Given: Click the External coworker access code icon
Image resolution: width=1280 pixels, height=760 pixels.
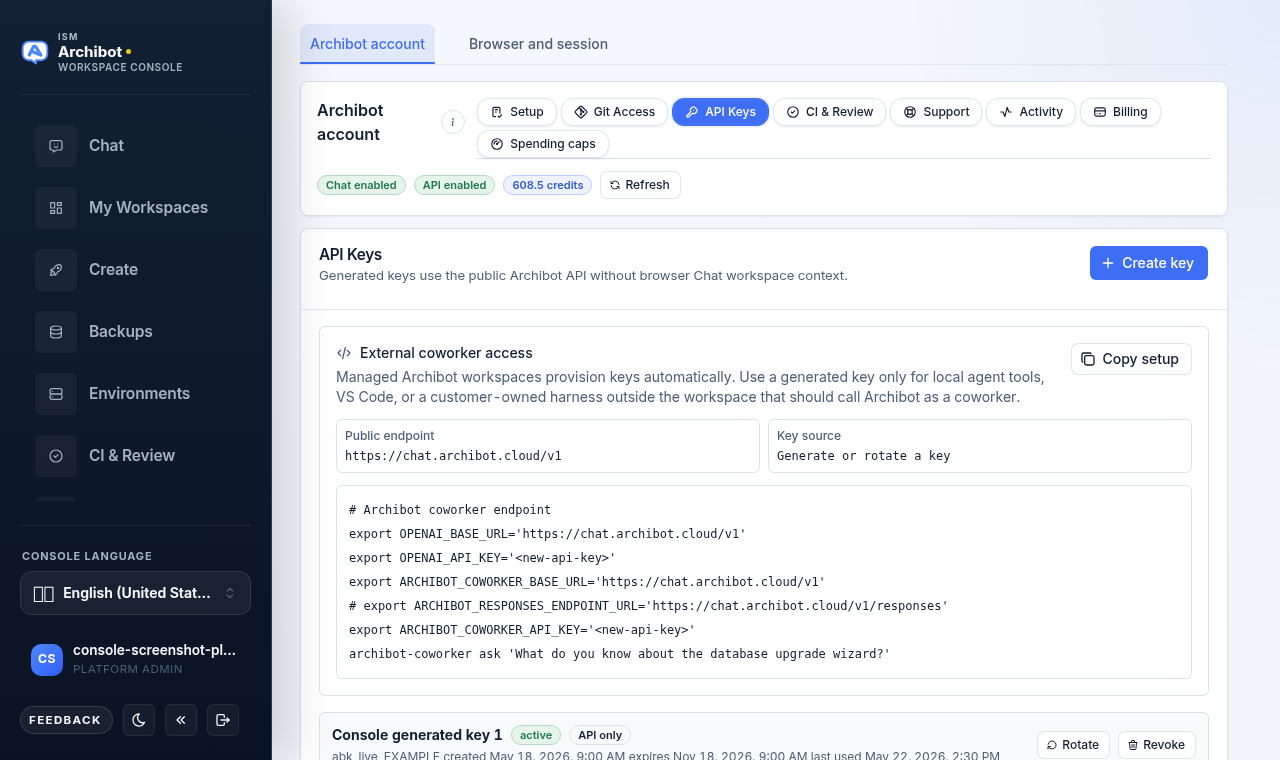Looking at the screenshot, I should [344, 353].
